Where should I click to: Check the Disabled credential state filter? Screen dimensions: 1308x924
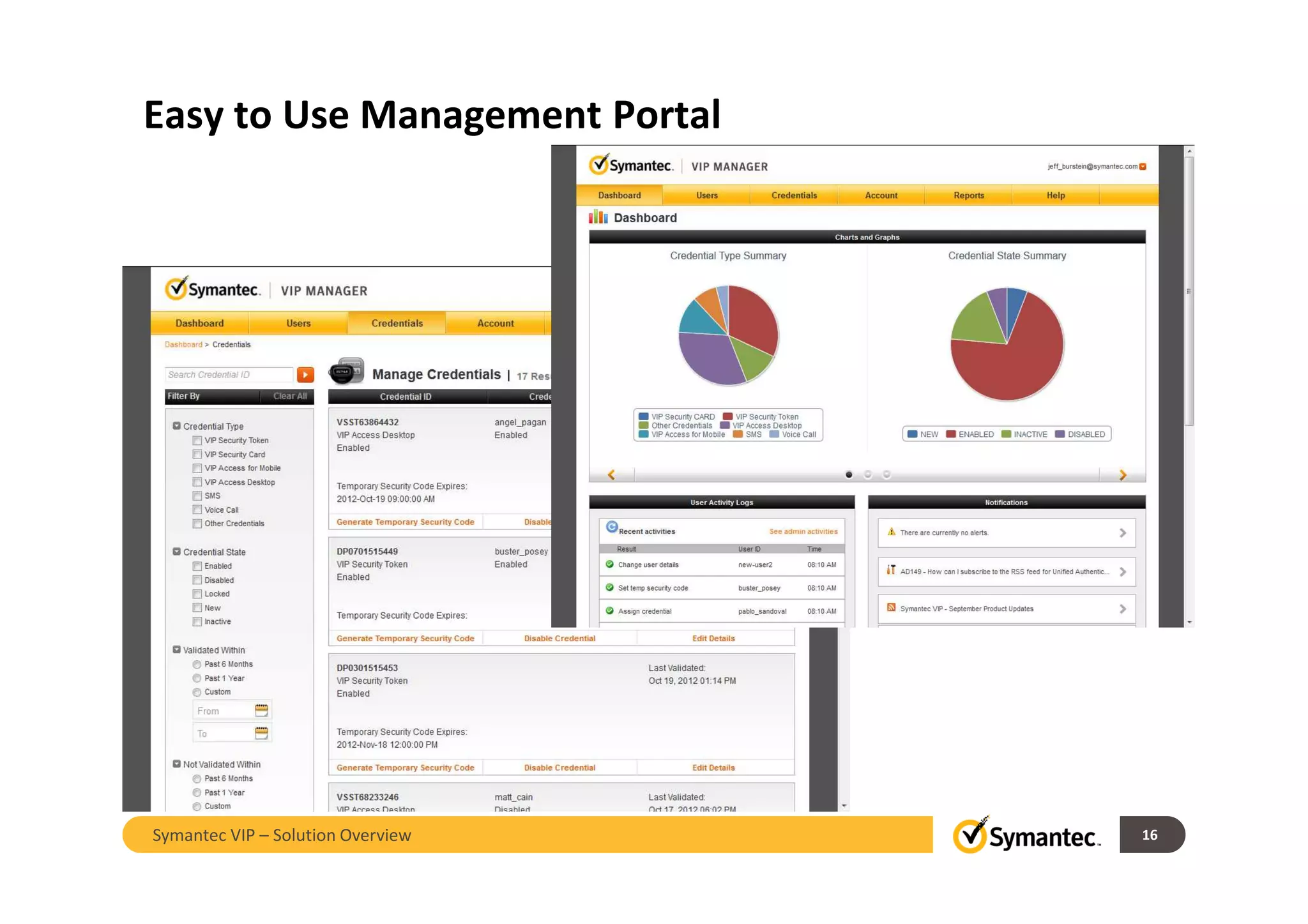pyautogui.click(x=197, y=580)
